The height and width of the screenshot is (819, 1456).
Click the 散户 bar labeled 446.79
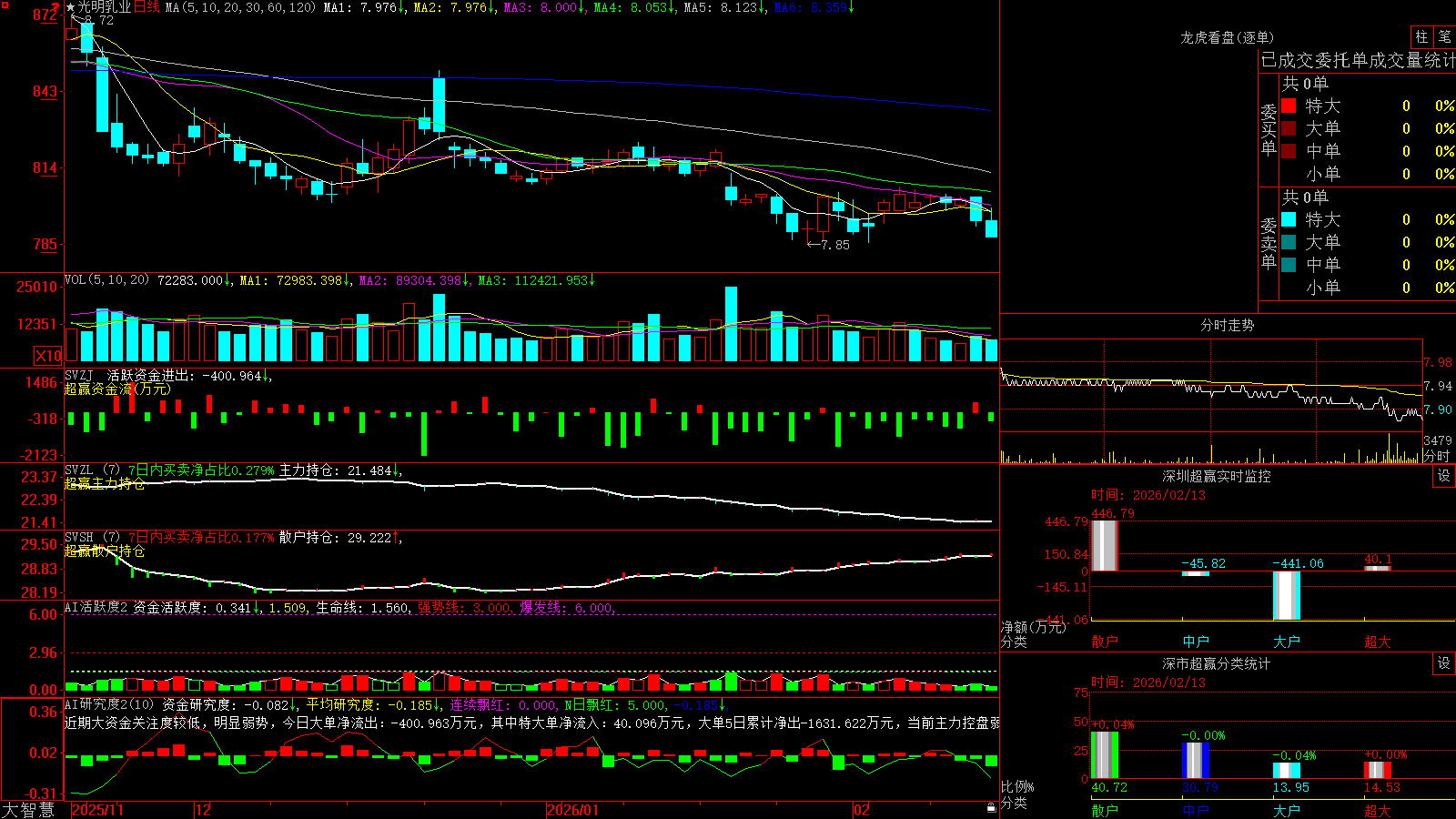point(1104,545)
